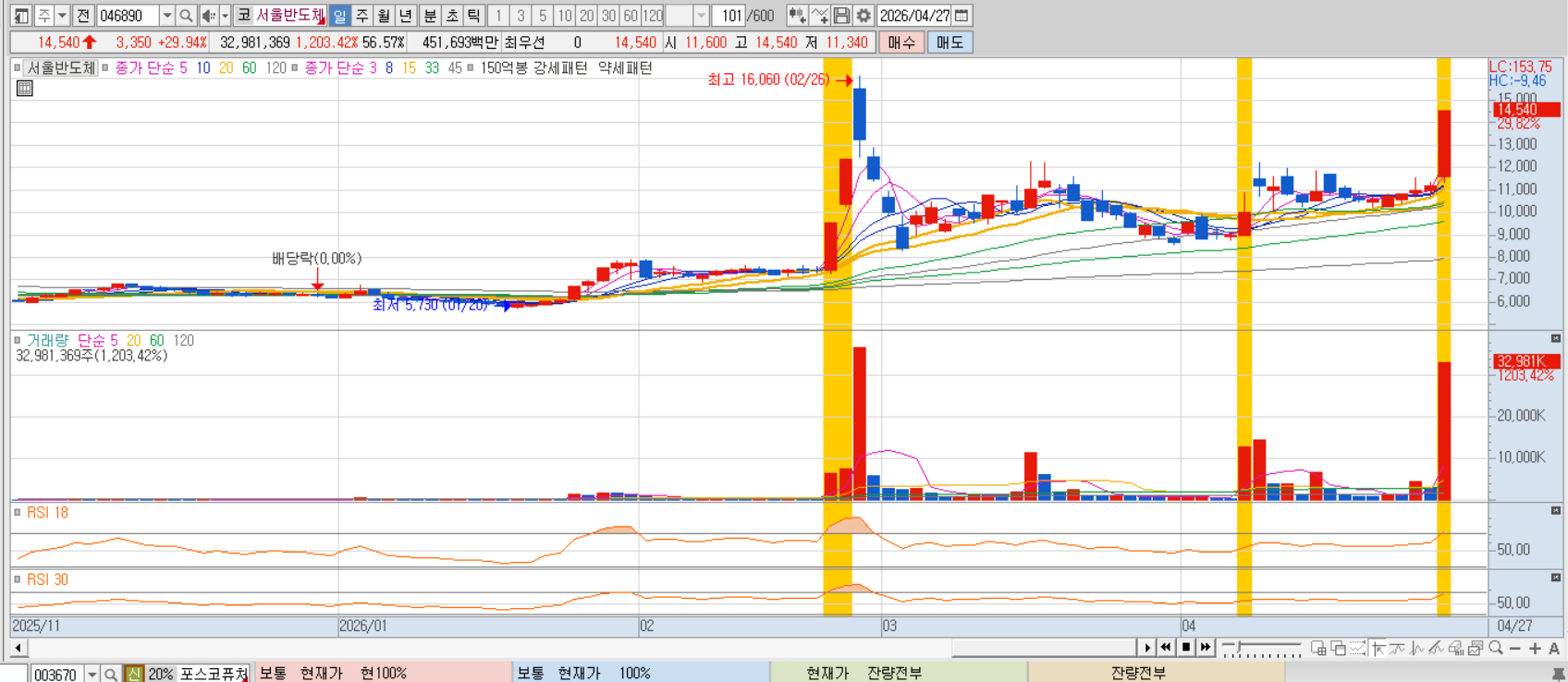Select interval 5 button
The image size is (1568, 682).
pyautogui.click(x=543, y=16)
